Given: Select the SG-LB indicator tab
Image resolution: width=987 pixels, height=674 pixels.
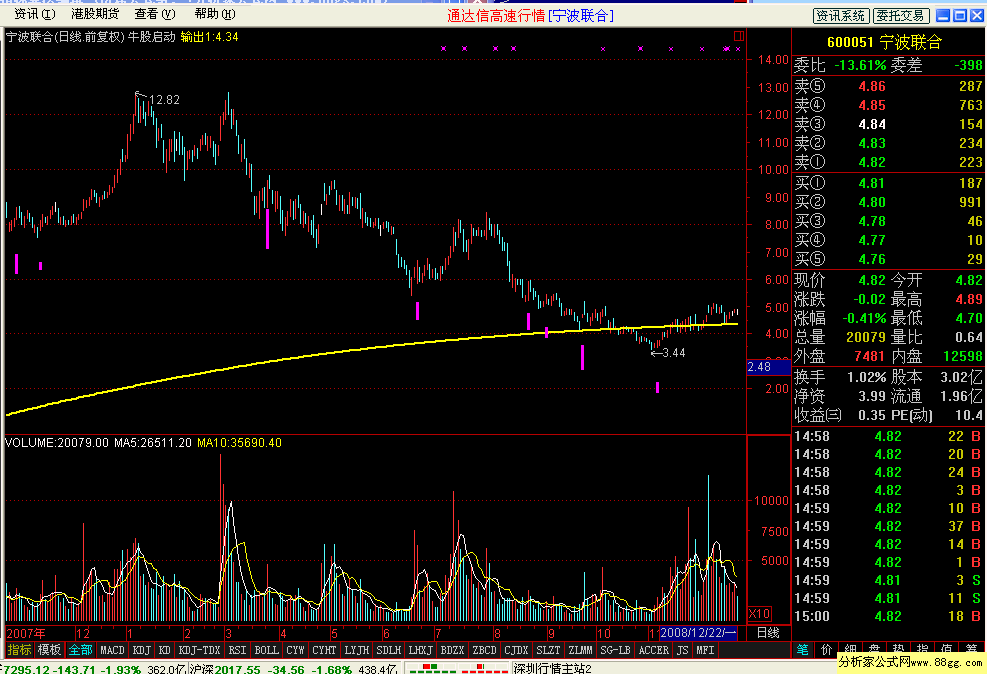Looking at the screenshot, I should pos(615,650).
